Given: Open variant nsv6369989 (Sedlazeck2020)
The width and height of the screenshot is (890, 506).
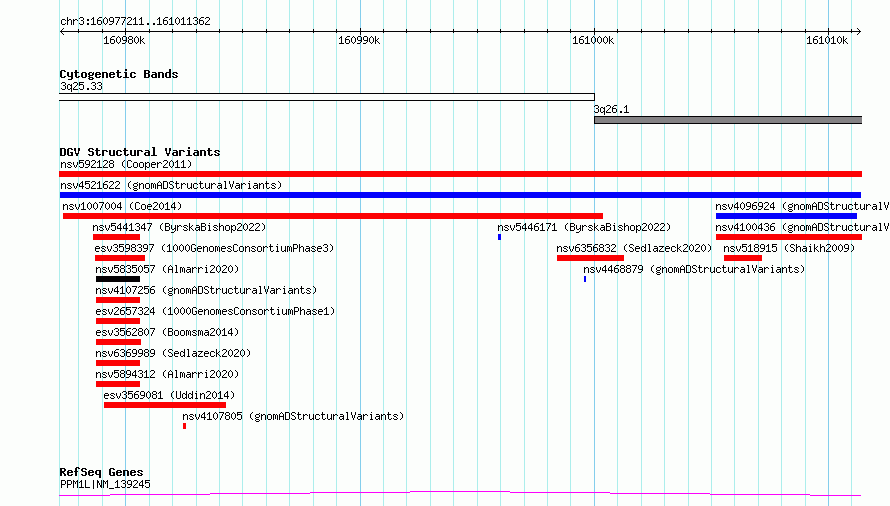Looking at the screenshot, I should click(x=173, y=353).
